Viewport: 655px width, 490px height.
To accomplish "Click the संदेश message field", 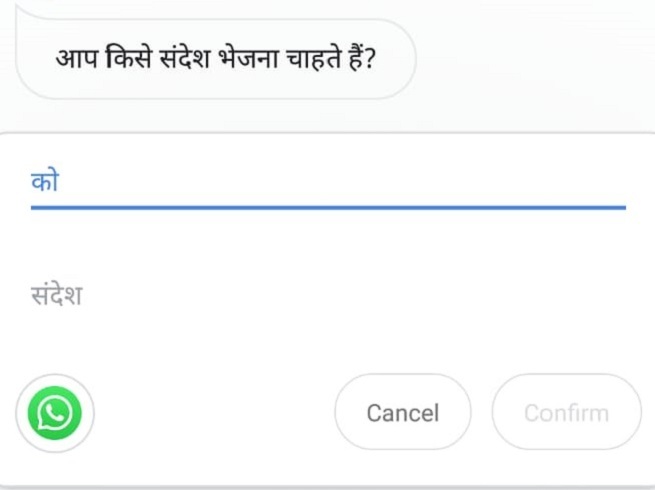I will pyautogui.click(x=328, y=296).
